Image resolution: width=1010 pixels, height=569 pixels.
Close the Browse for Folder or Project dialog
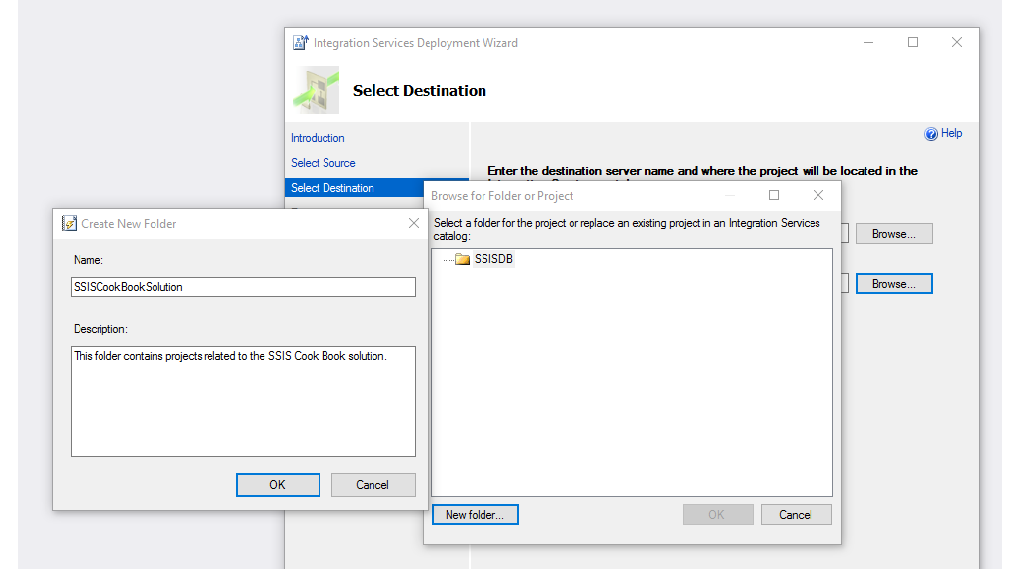coord(818,195)
